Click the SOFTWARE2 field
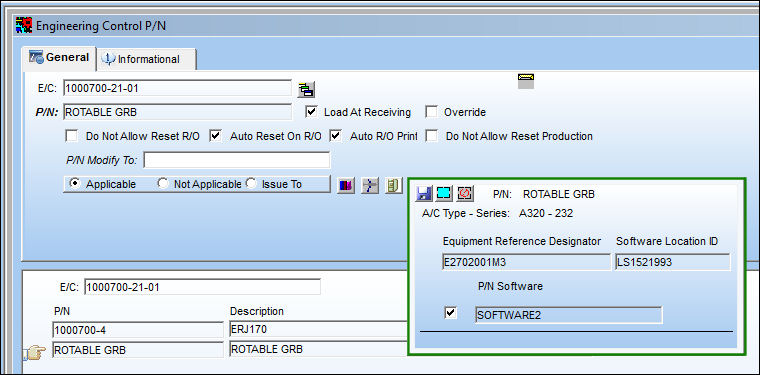 click(569, 315)
